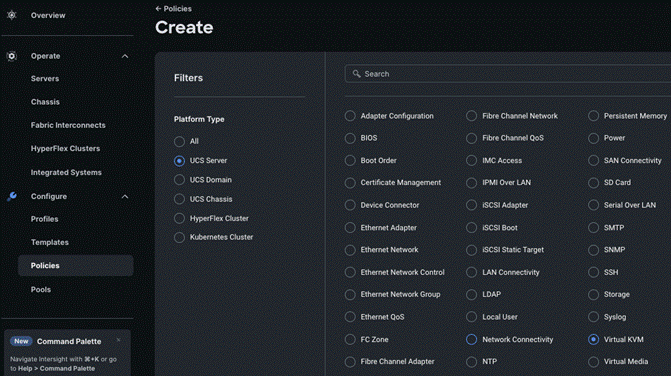Image resolution: width=671 pixels, height=376 pixels.
Task: Click the policy Search field
Action: [x=508, y=74]
